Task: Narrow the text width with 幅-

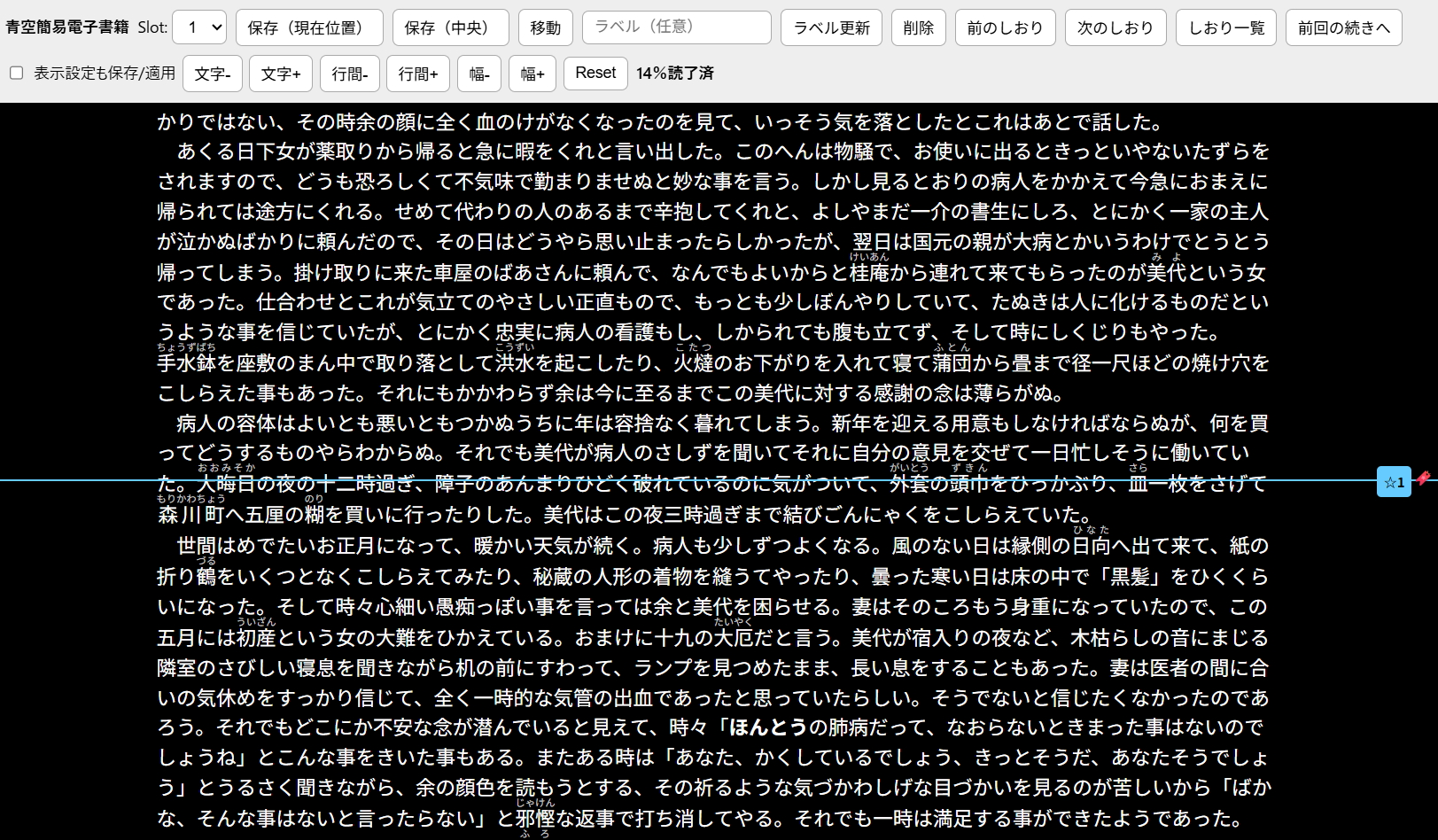Action: tap(478, 74)
